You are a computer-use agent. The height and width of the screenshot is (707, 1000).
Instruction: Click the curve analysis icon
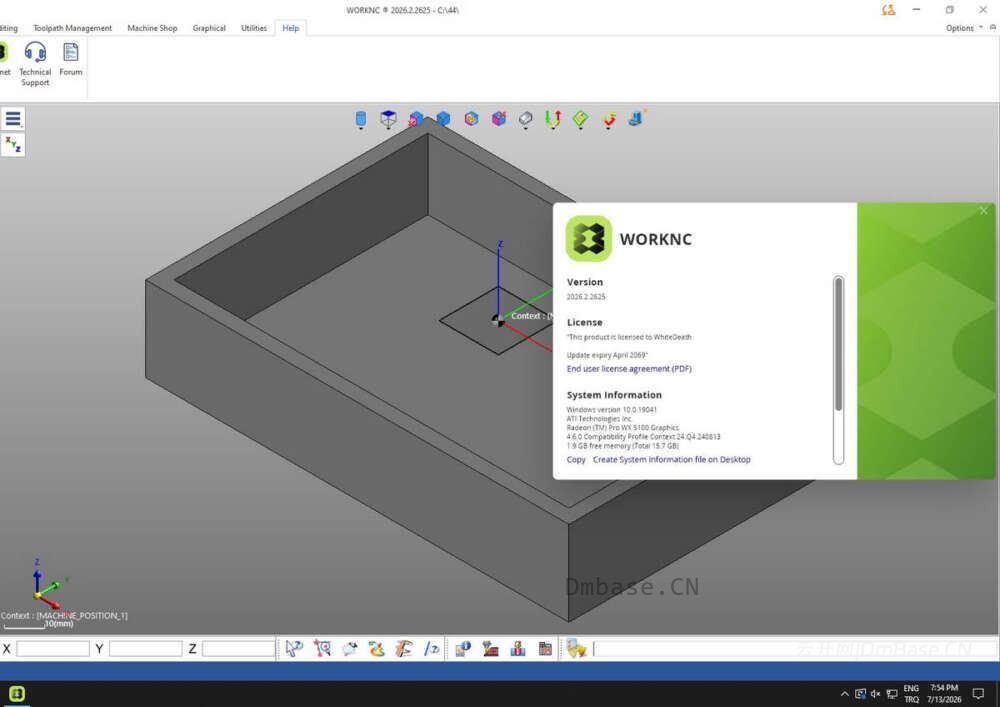404,649
